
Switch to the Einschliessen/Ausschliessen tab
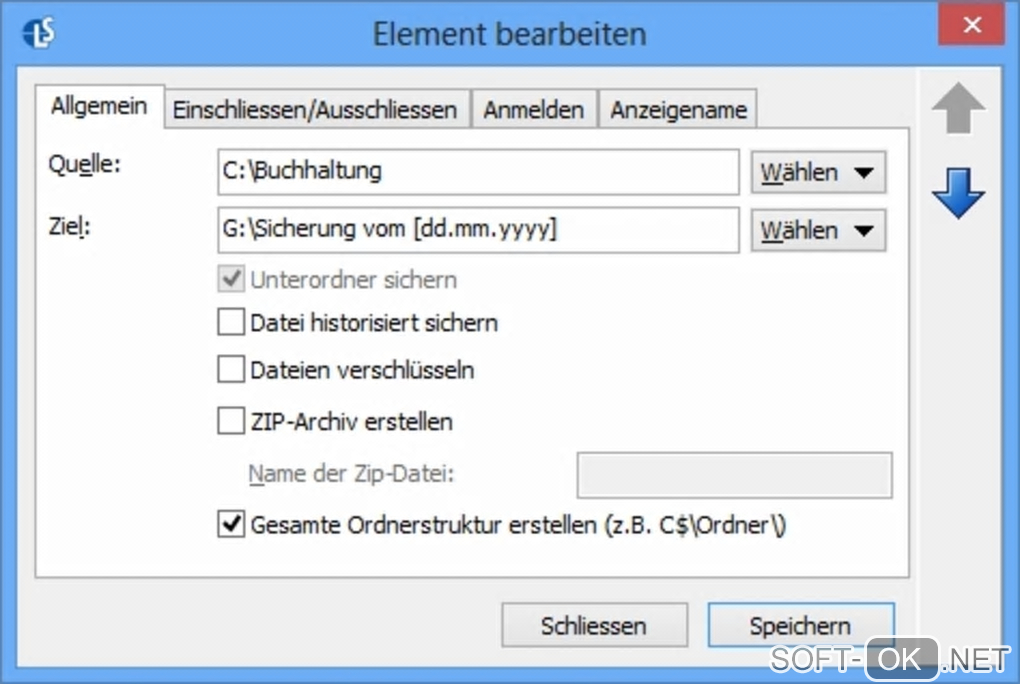(315, 110)
